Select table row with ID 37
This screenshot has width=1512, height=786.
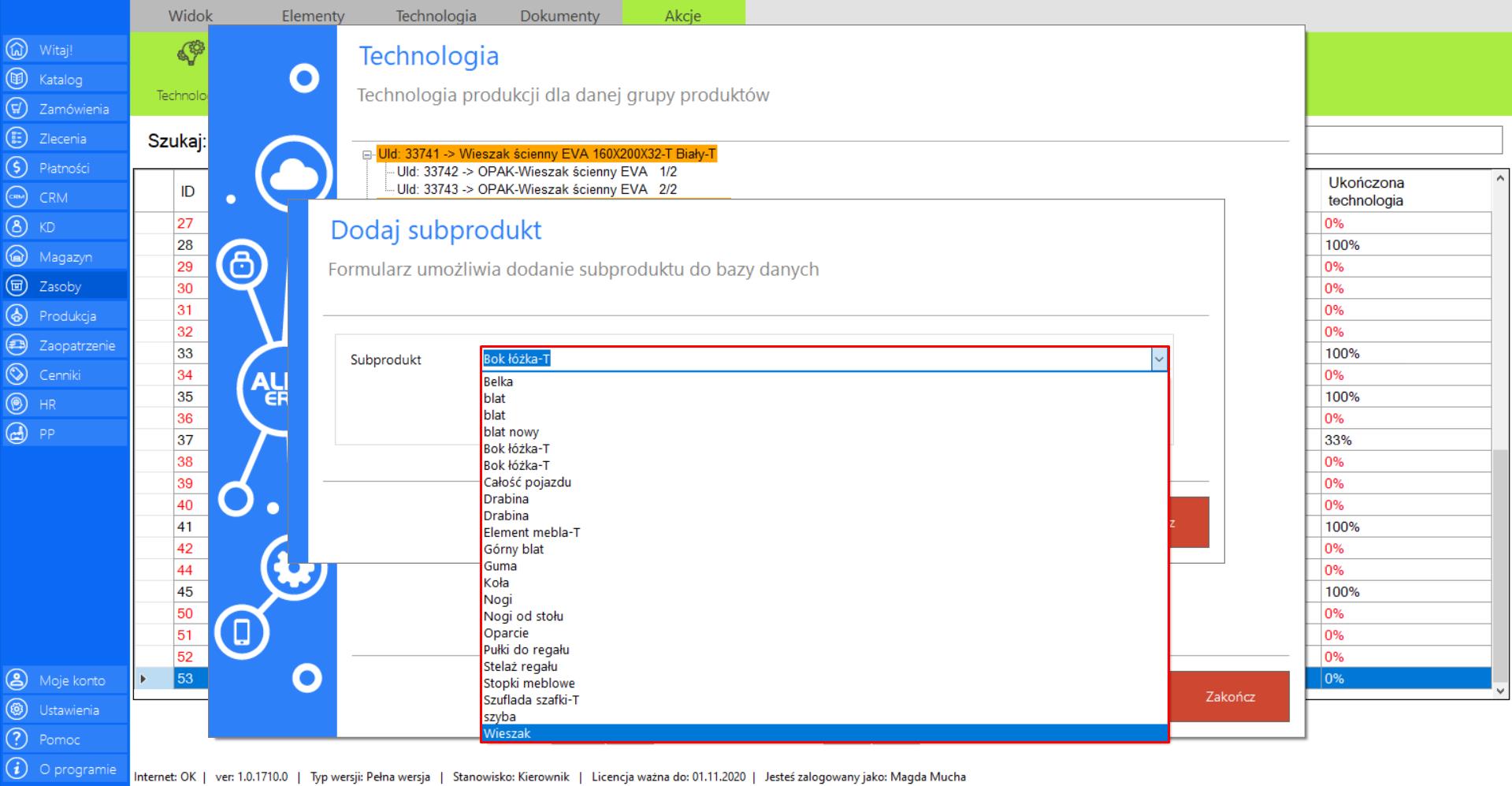click(x=185, y=440)
